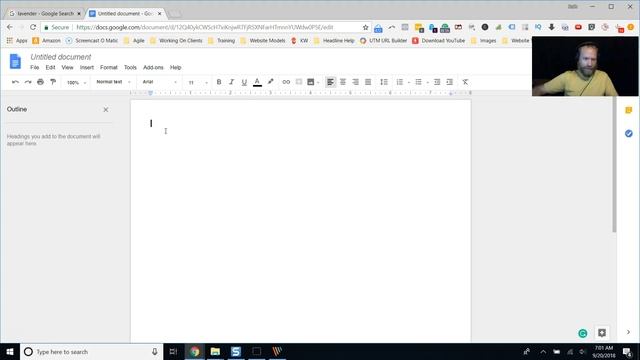Rename the Untitled document title
Image resolution: width=640 pixels, height=360 pixels.
[x=61, y=57]
